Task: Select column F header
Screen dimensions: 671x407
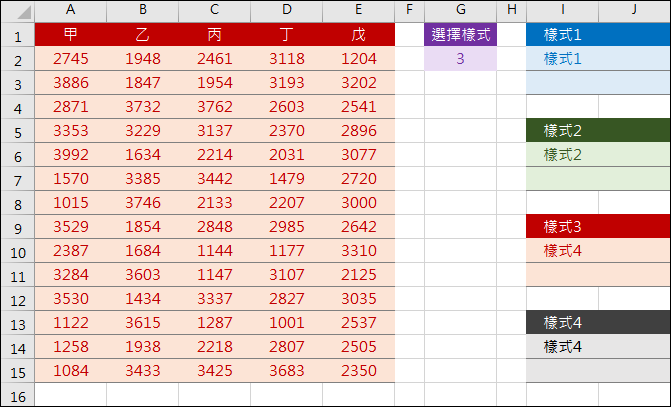Action: click(x=410, y=11)
